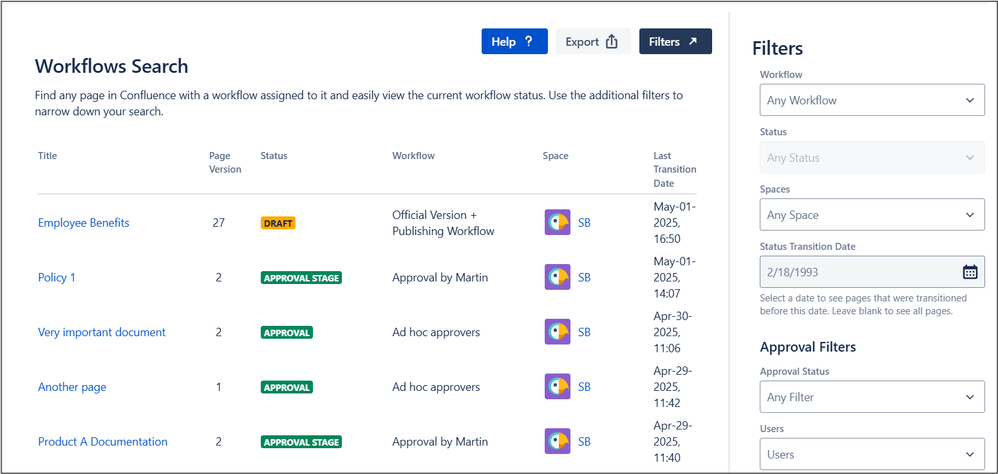Expand the Approval Status Any Filter dropdown
Screen dimensions: 998x474
872,397
